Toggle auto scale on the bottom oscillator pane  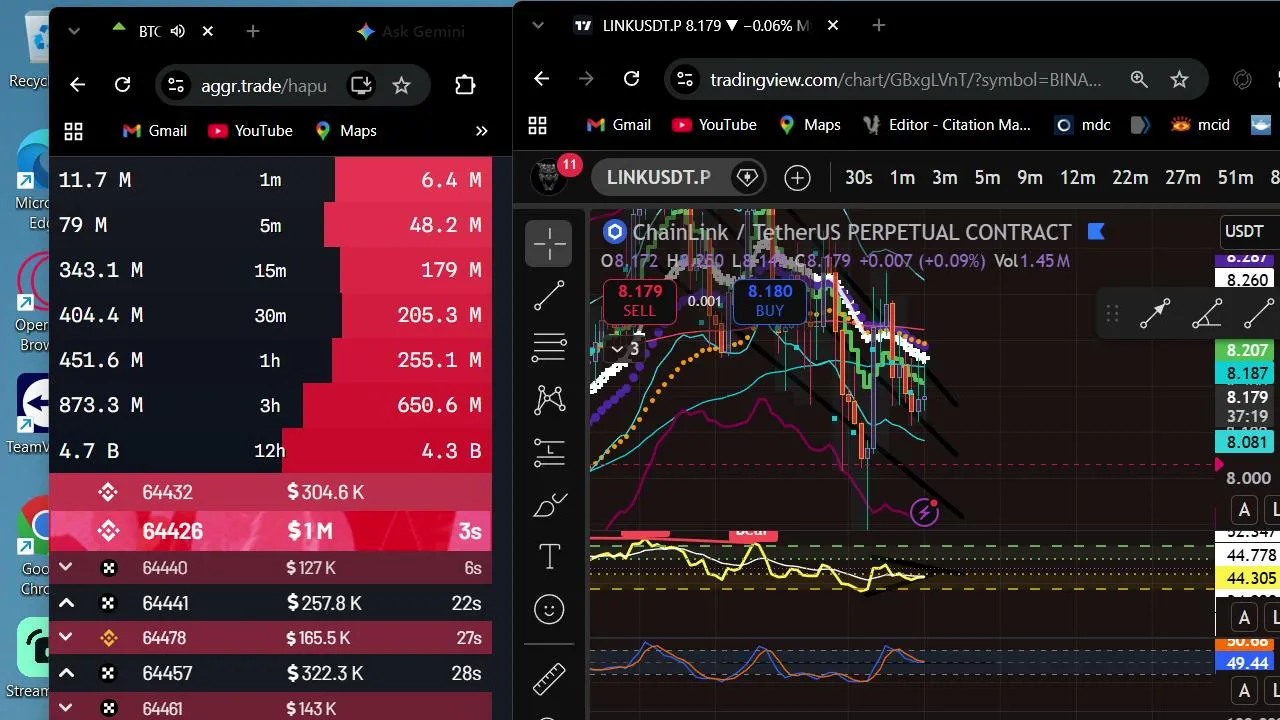click(1244, 691)
